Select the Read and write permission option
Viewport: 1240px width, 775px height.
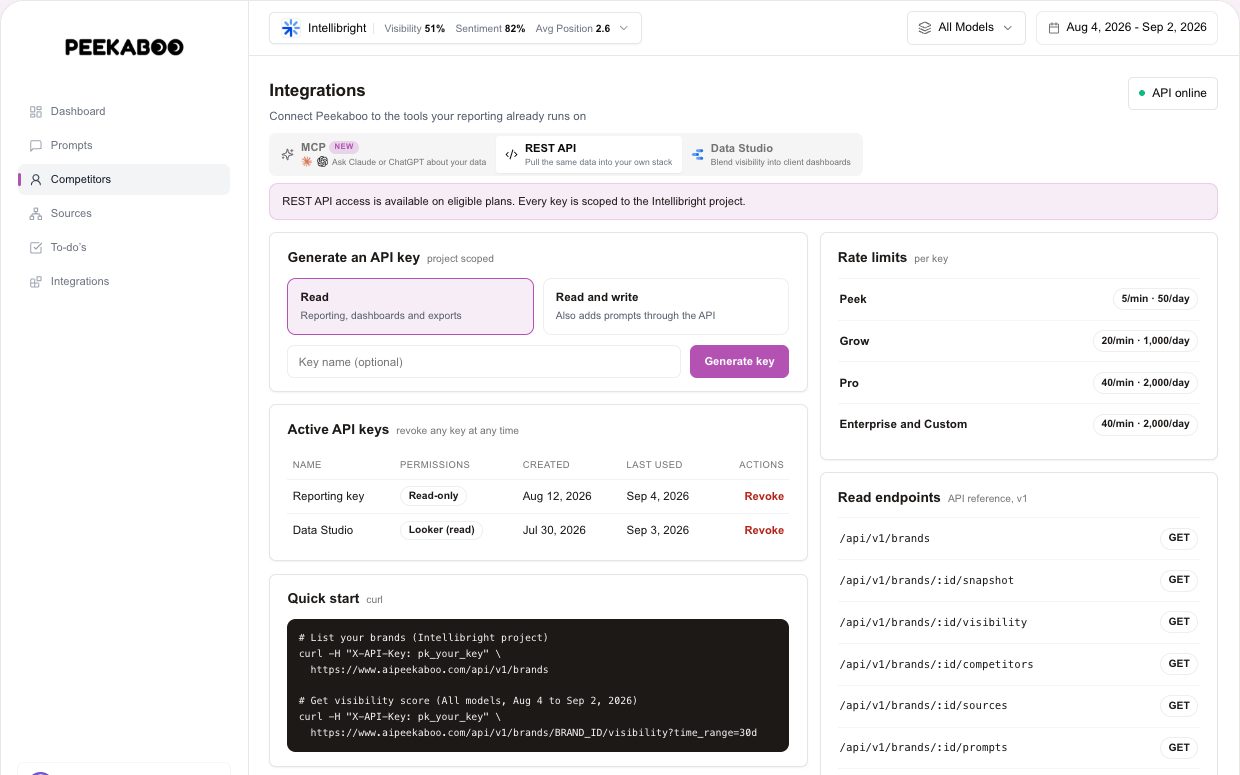click(x=666, y=306)
